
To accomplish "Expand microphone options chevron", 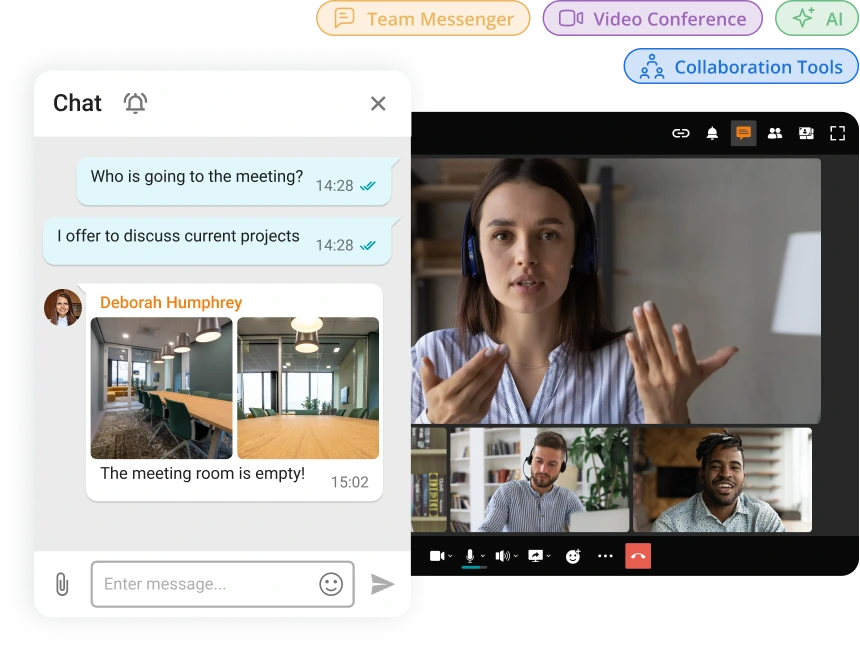I will [x=483, y=556].
